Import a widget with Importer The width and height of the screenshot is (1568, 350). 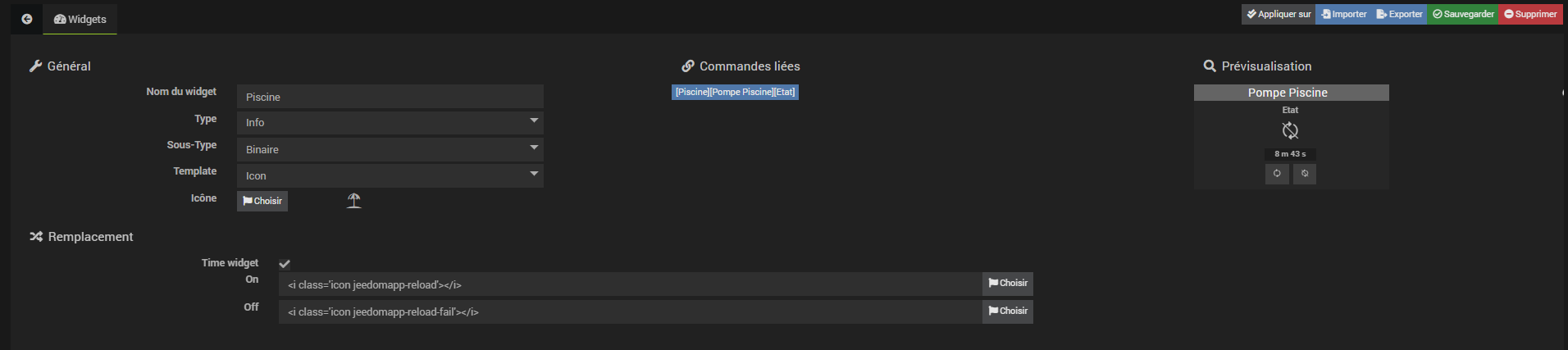[1343, 14]
